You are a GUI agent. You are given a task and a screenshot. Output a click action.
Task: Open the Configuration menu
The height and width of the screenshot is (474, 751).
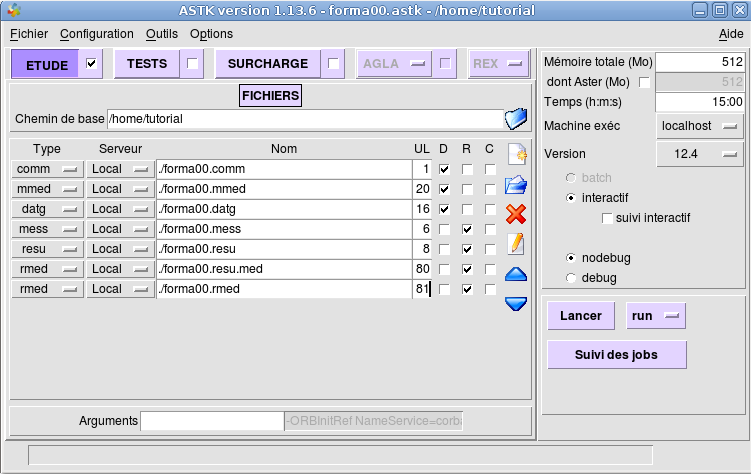coord(96,34)
